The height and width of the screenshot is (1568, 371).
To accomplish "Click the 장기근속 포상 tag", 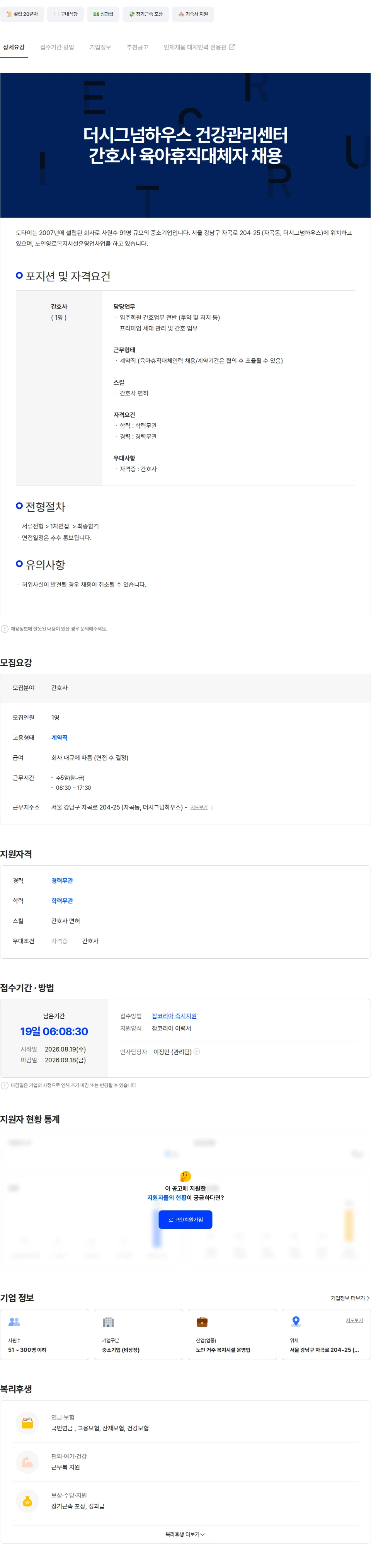I will coord(146,14).
